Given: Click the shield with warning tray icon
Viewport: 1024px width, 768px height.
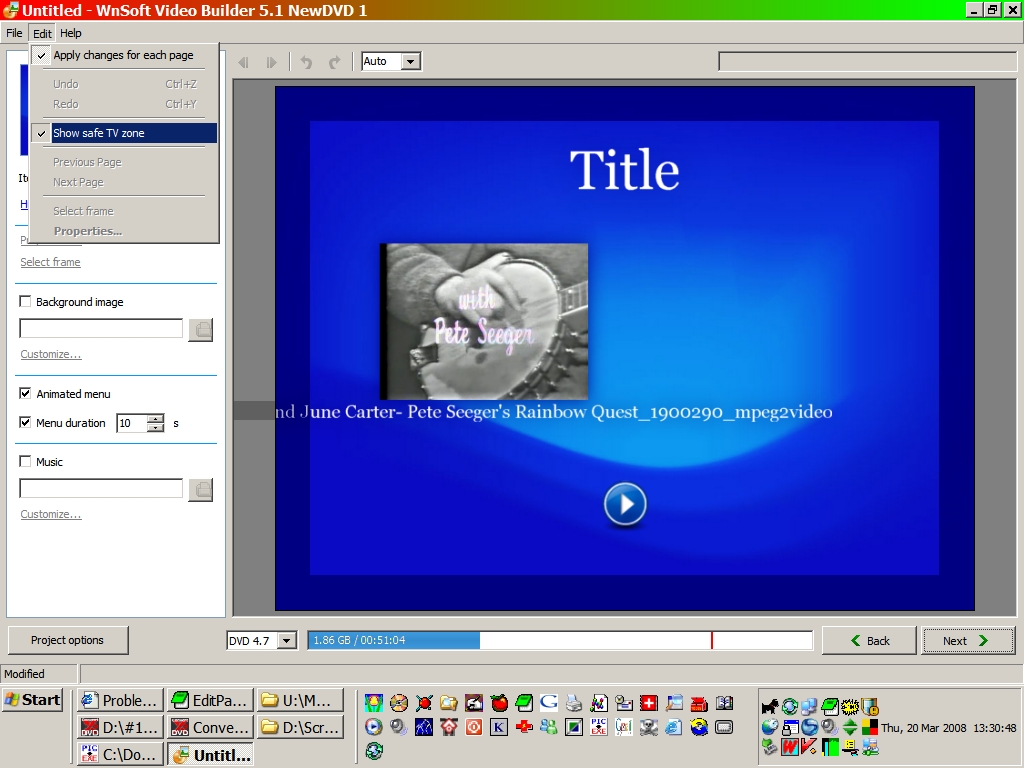Looking at the screenshot, I should 870,707.
